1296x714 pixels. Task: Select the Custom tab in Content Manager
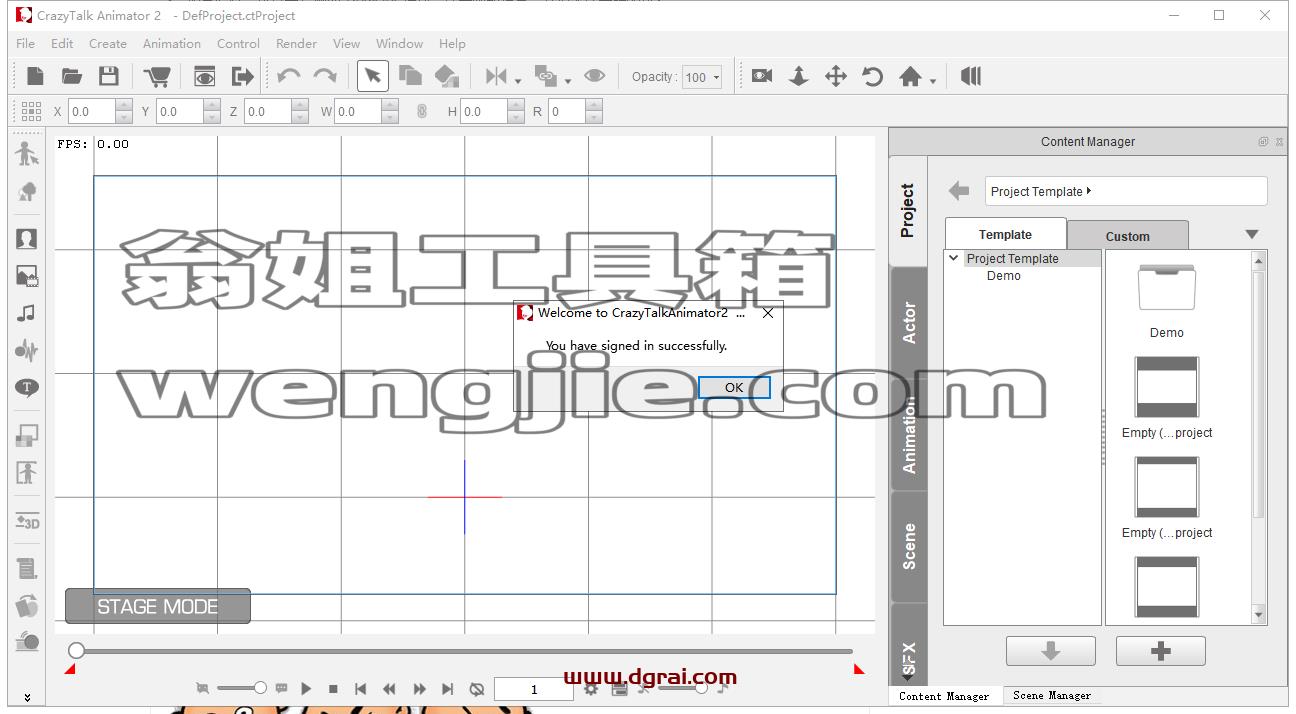(1128, 236)
